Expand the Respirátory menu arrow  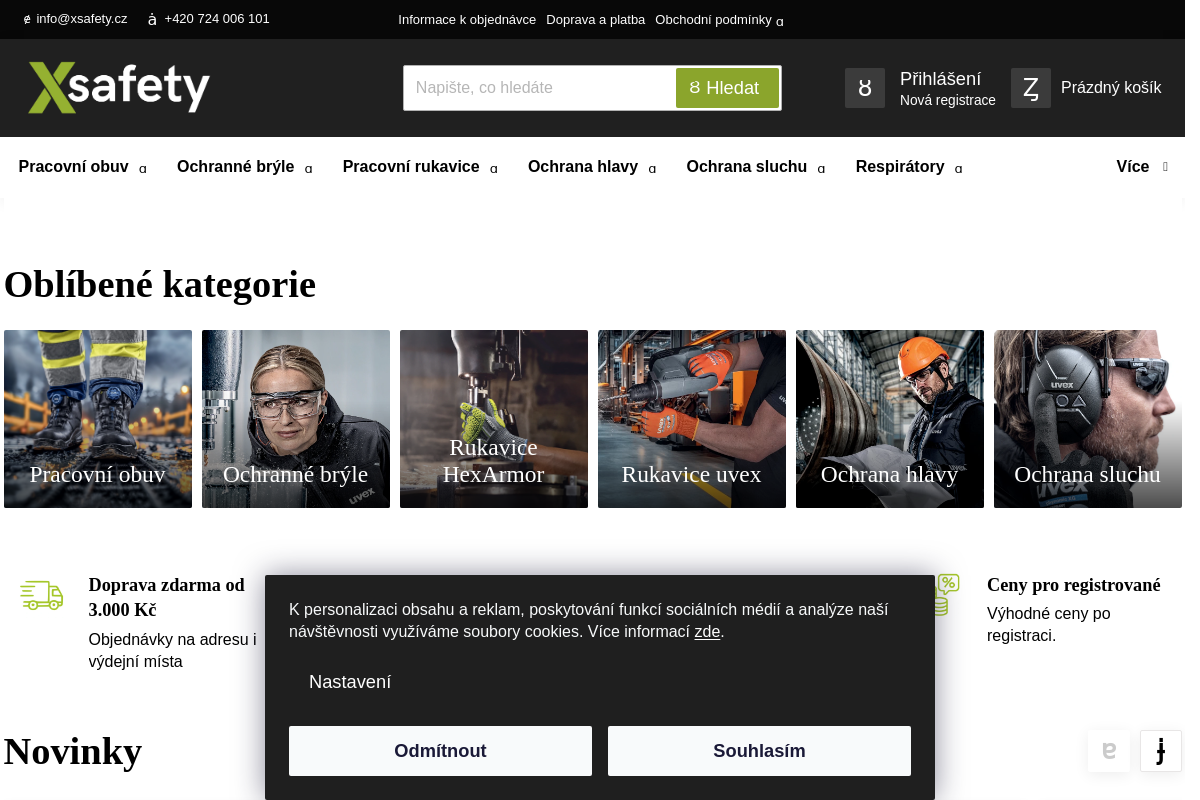959,168
